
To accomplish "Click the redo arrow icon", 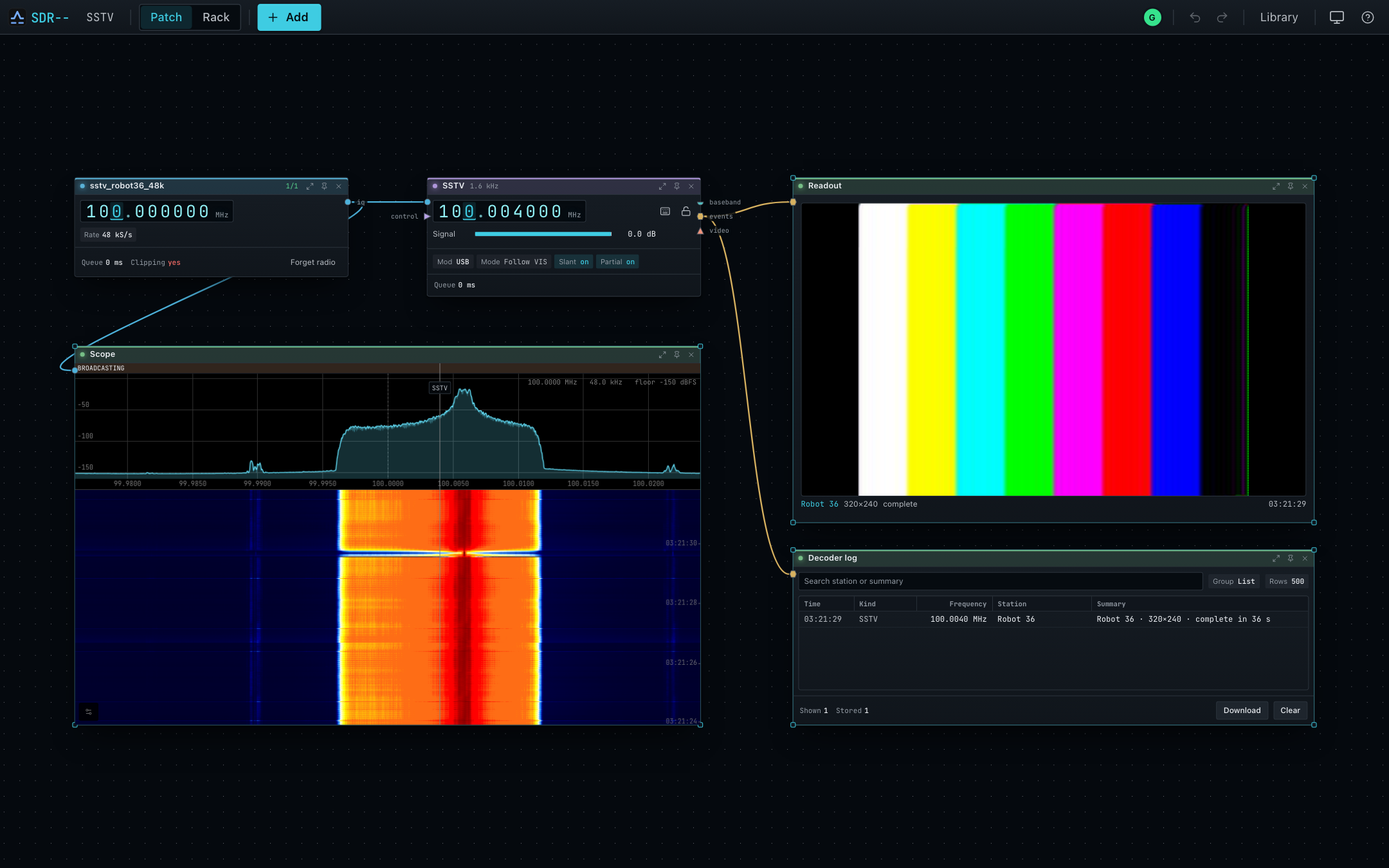I will pos(1222,17).
